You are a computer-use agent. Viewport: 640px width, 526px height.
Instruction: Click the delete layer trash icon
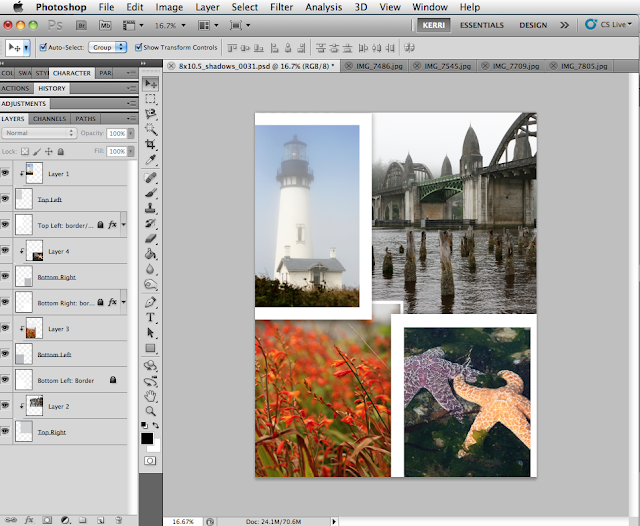coord(119,519)
